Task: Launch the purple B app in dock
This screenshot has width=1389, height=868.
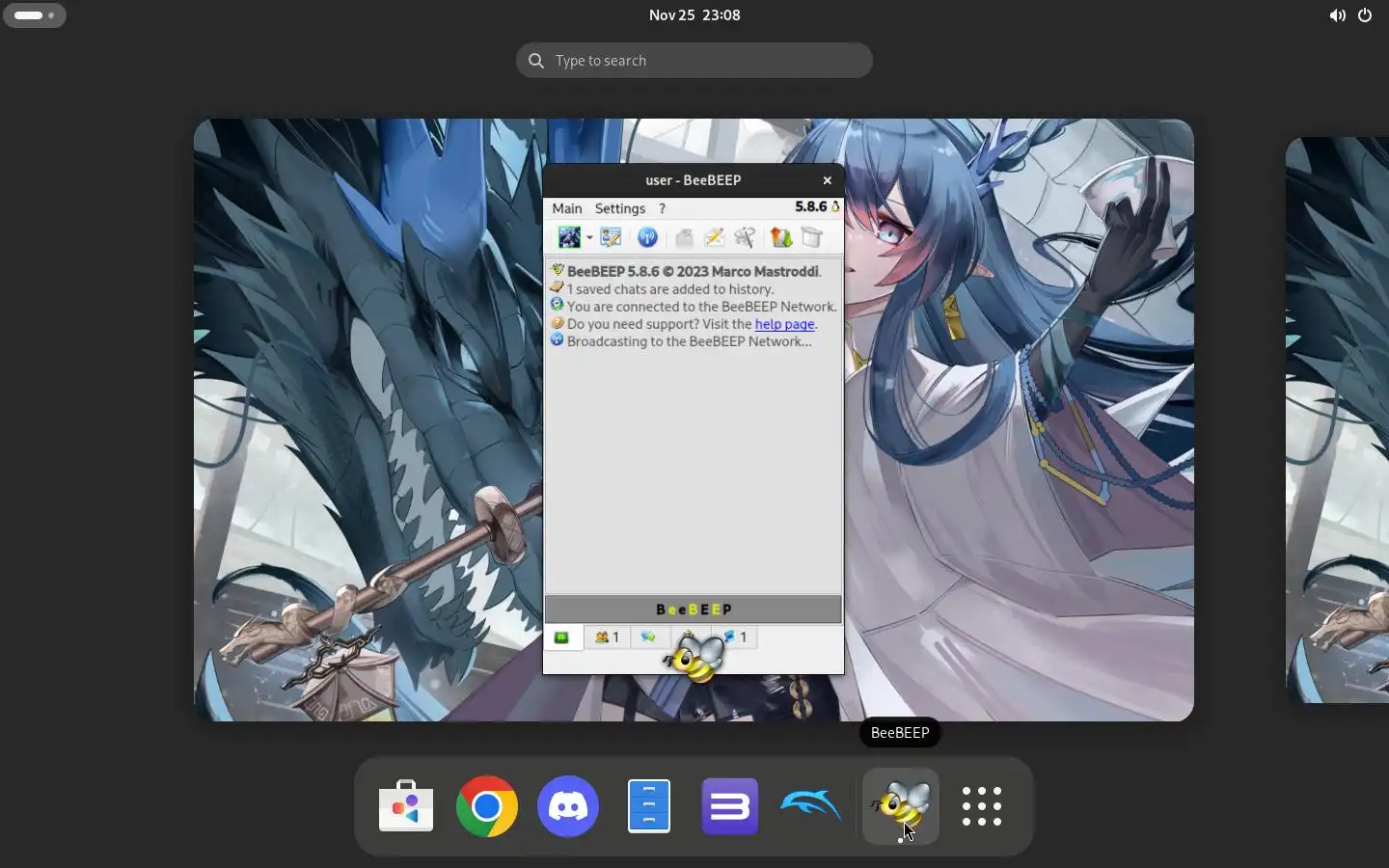Action: point(730,806)
